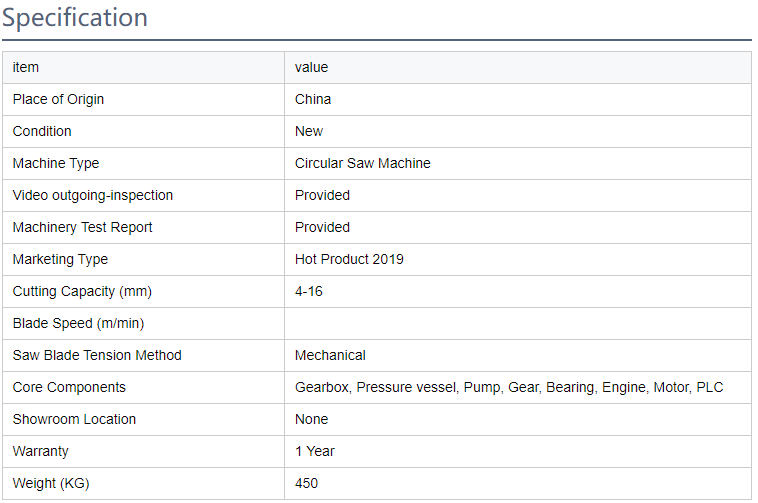Click the Core Components value text
This screenshot has height=503, width=758.
[x=509, y=387]
